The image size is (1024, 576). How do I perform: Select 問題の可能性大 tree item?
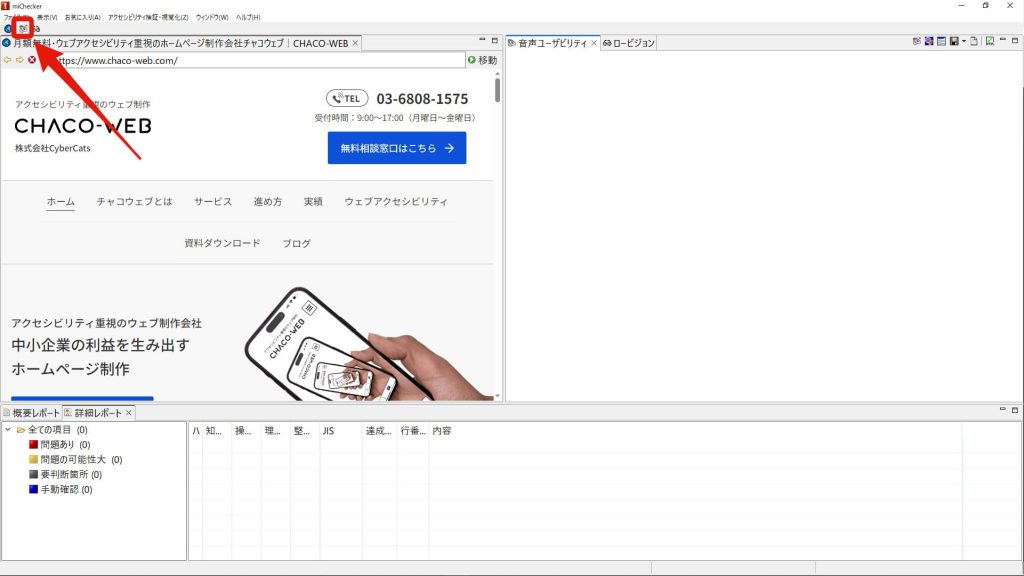(72, 460)
